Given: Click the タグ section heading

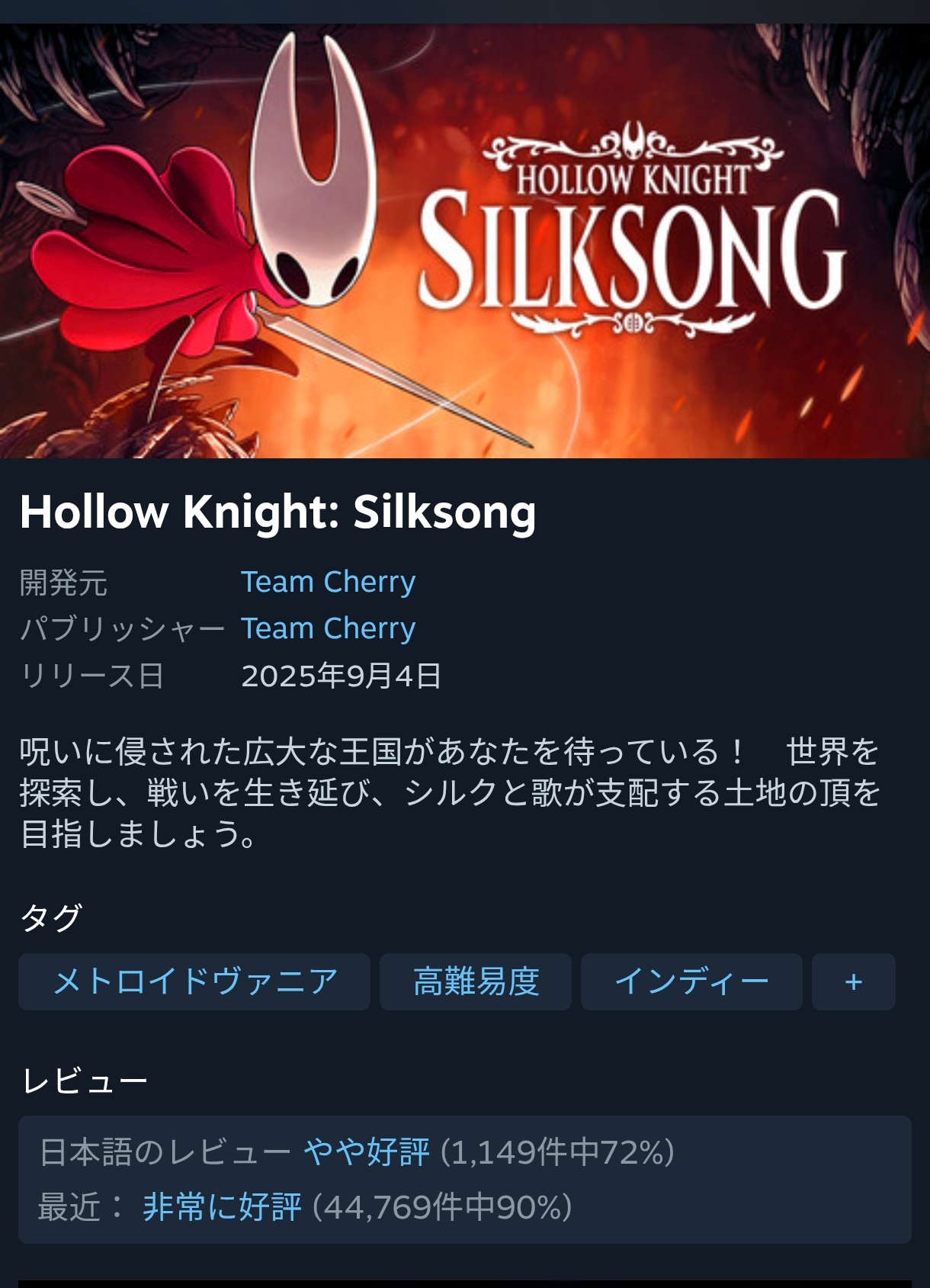Looking at the screenshot, I should click(x=51, y=917).
